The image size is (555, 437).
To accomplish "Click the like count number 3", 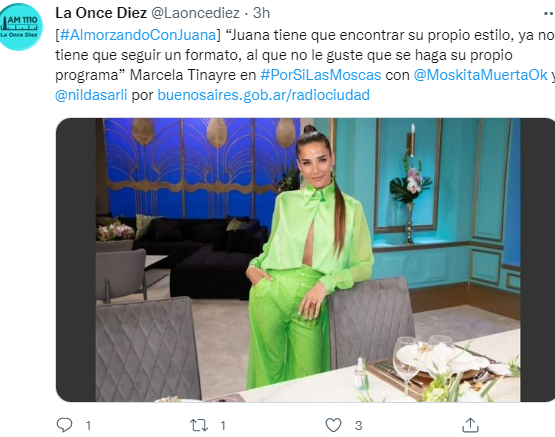I will pyautogui.click(x=359, y=425).
